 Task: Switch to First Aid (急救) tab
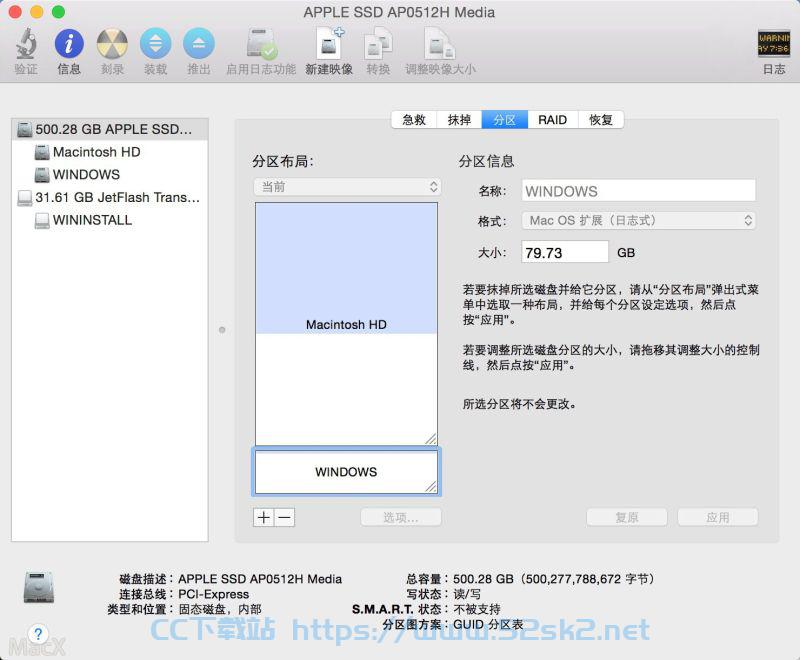[x=414, y=120]
